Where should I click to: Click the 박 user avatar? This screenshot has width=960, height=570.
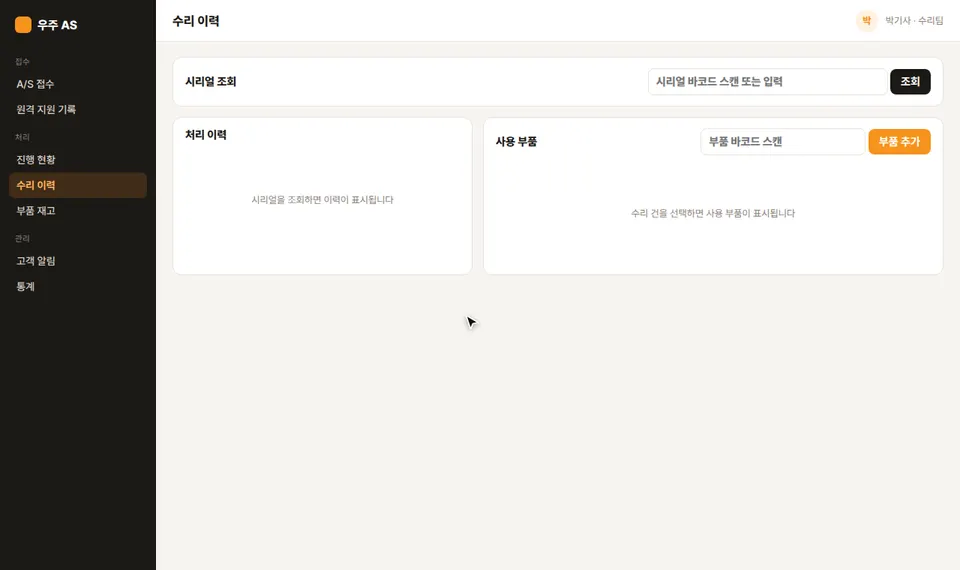(x=866, y=21)
